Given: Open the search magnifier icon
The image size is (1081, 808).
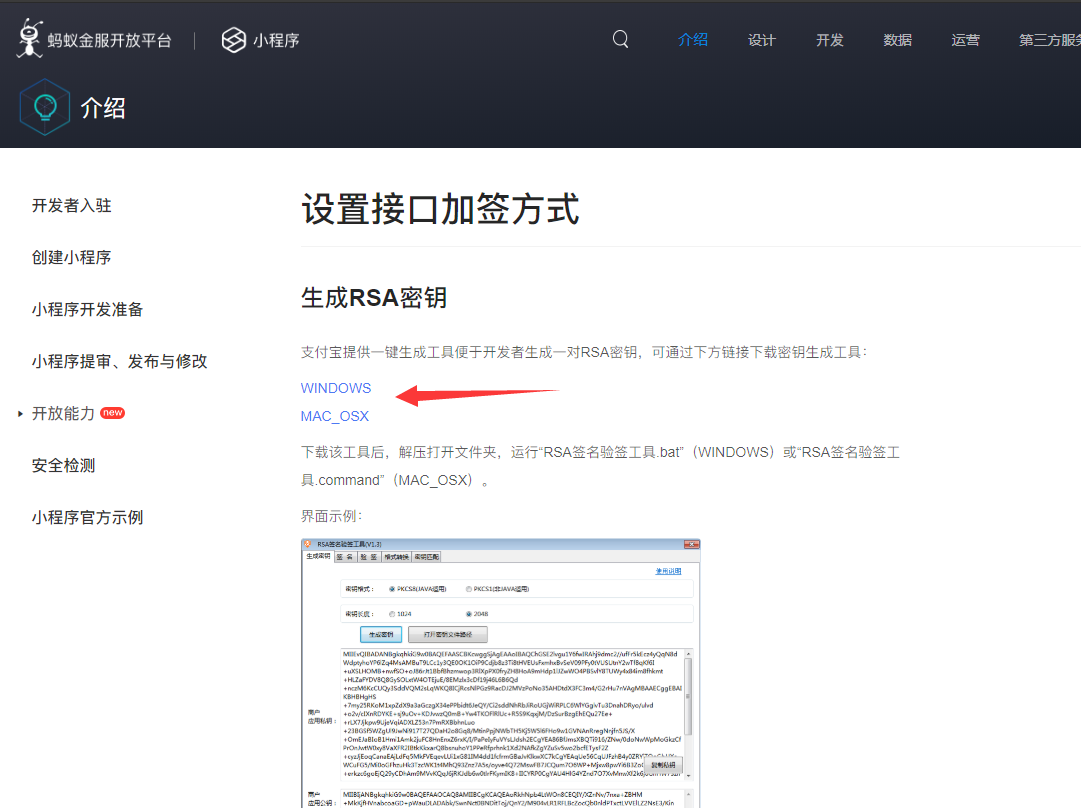Looking at the screenshot, I should tap(621, 39).
